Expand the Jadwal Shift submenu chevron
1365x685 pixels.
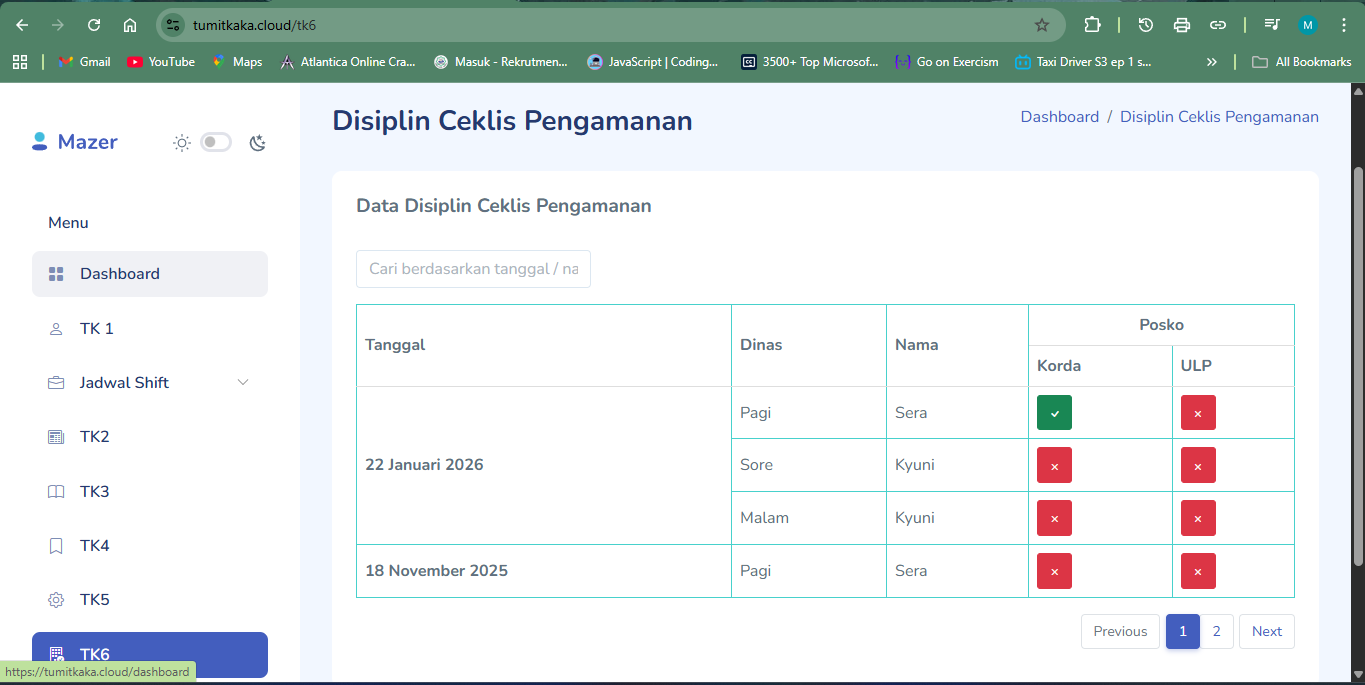243,383
